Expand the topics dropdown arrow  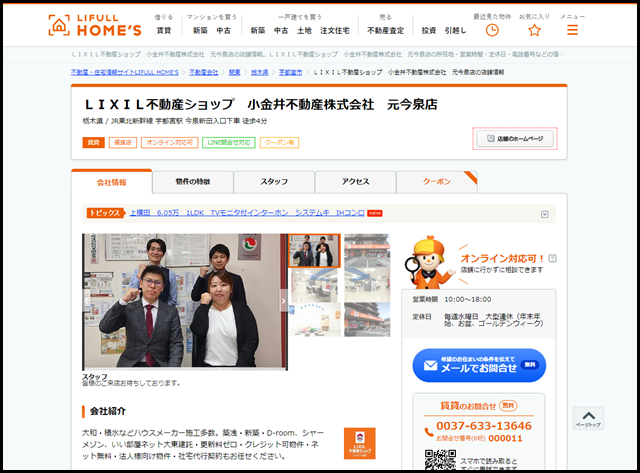tap(544, 214)
